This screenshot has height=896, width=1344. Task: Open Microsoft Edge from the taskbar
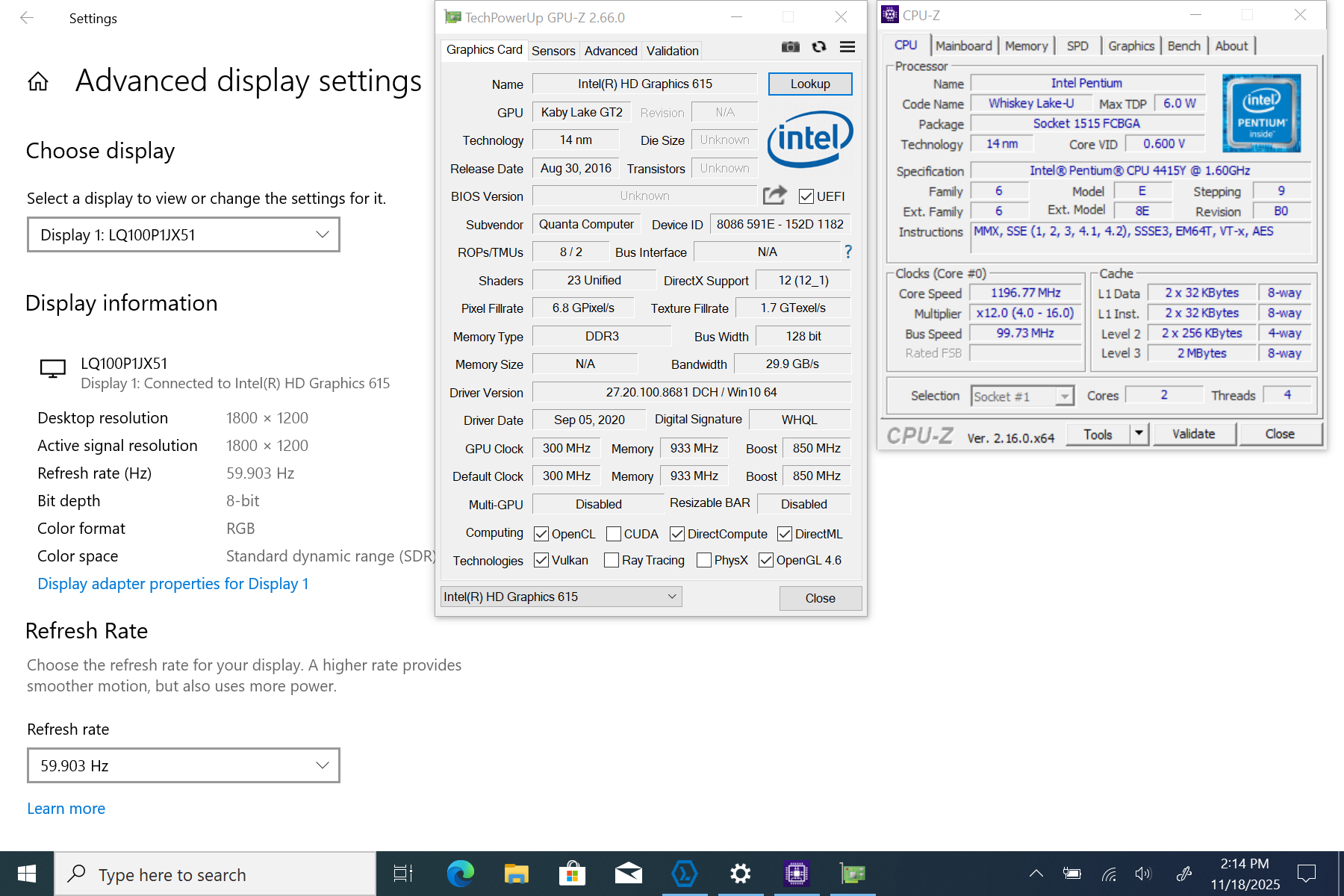[460, 874]
